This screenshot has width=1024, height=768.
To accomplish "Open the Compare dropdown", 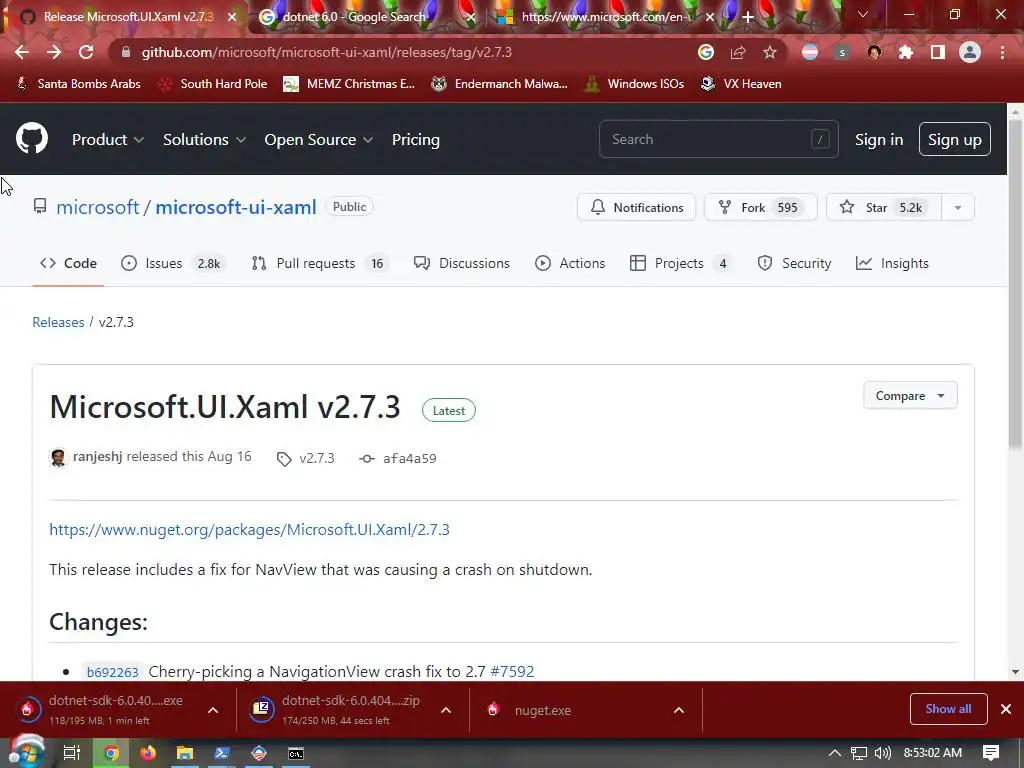I will 910,396.
